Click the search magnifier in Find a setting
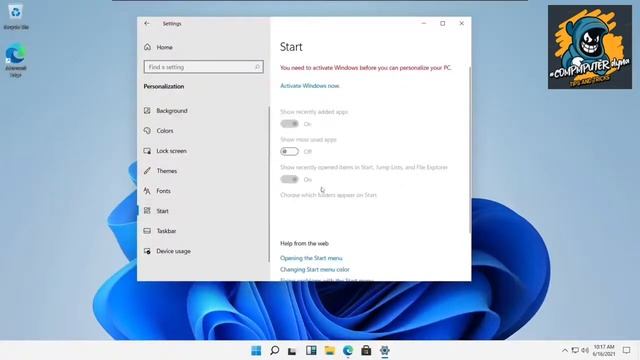This screenshot has width=640, height=360. click(257, 67)
